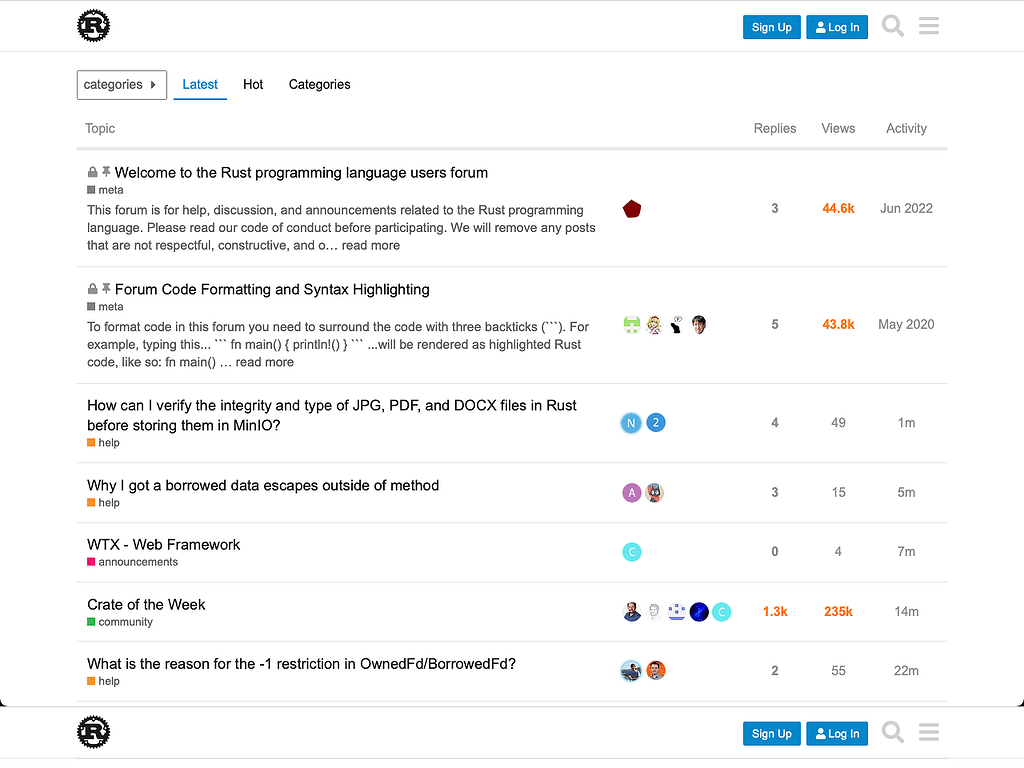This screenshot has height=768, width=1024.
Task: Click the purple 'A' user avatar
Action: click(x=631, y=492)
